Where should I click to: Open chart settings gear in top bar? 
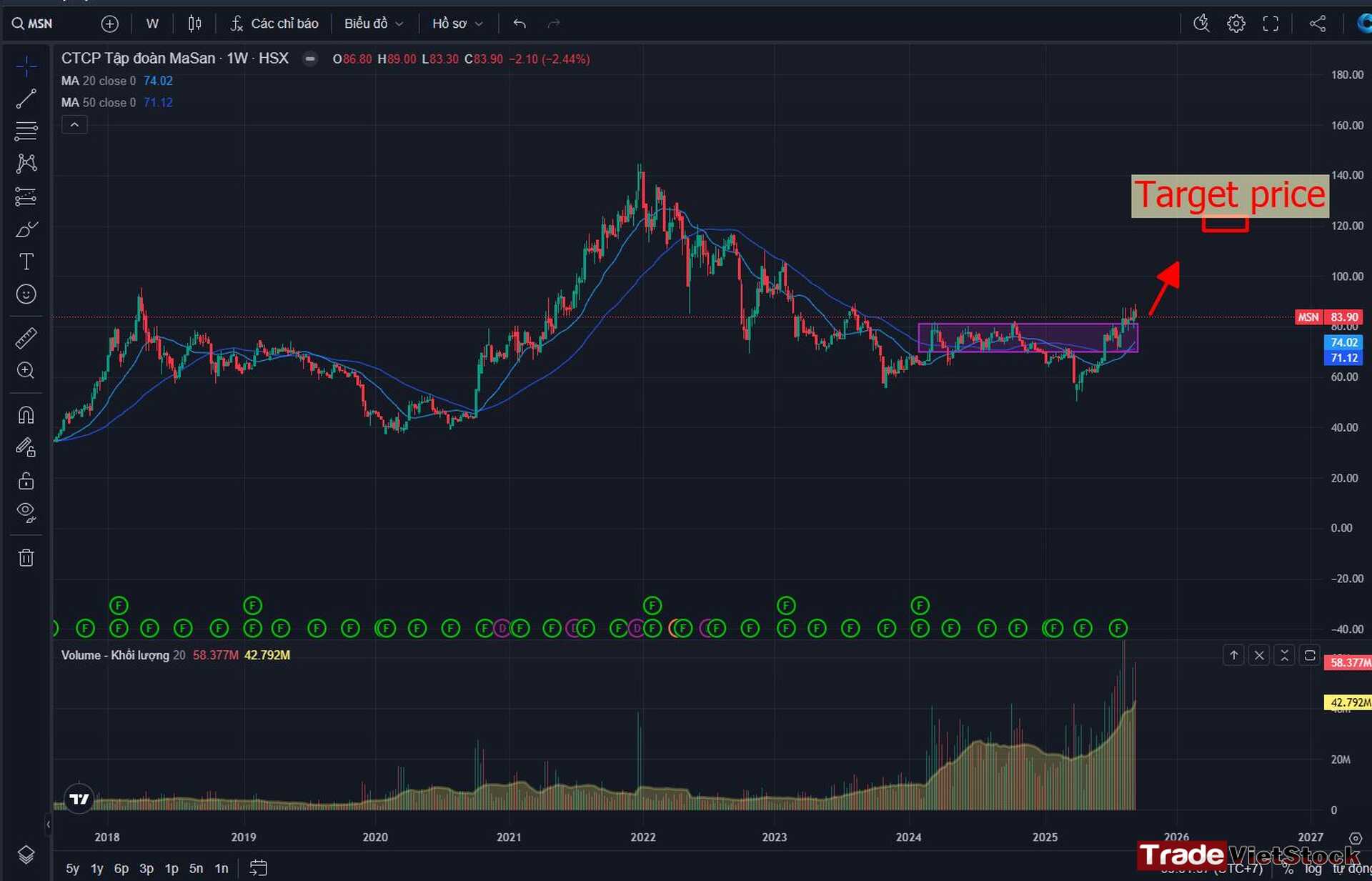click(x=1236, y=24)
